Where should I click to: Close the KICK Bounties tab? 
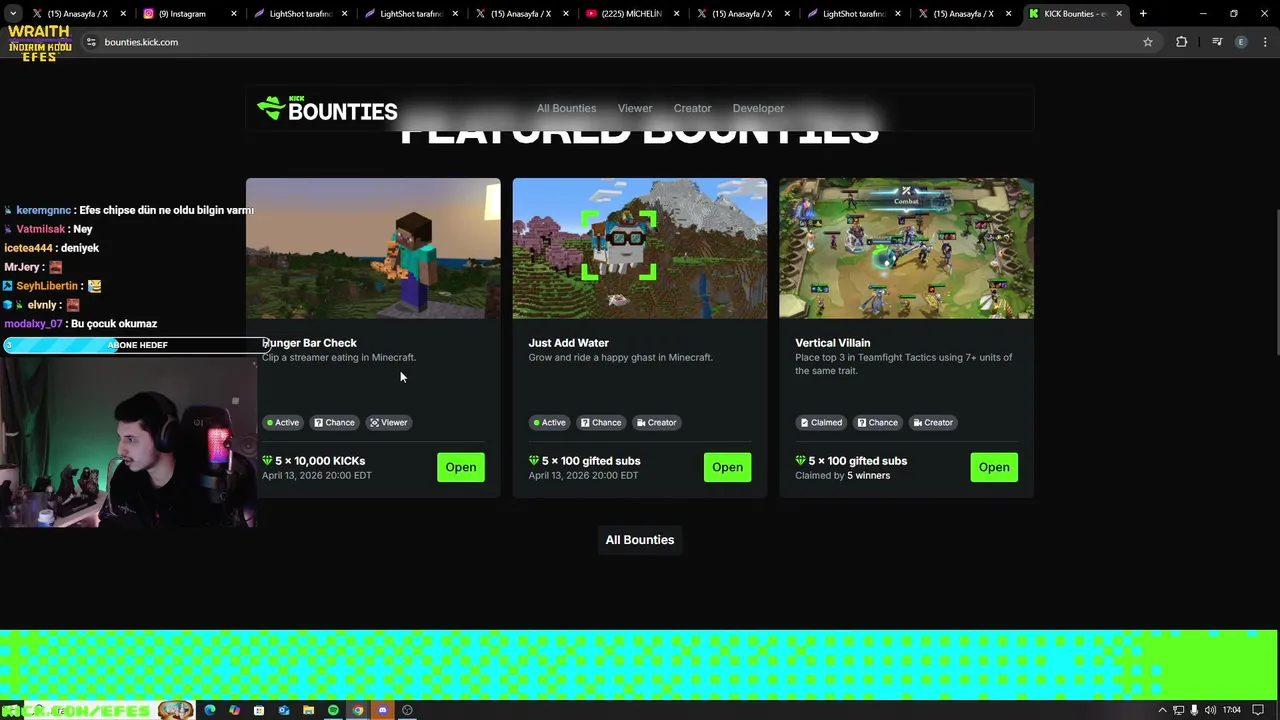[1119, 14]
